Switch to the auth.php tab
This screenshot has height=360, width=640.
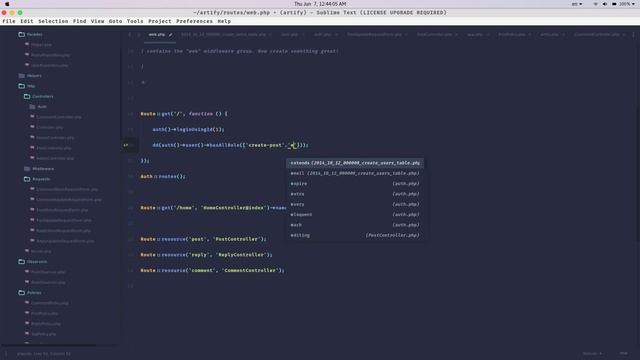click(323, 35)
